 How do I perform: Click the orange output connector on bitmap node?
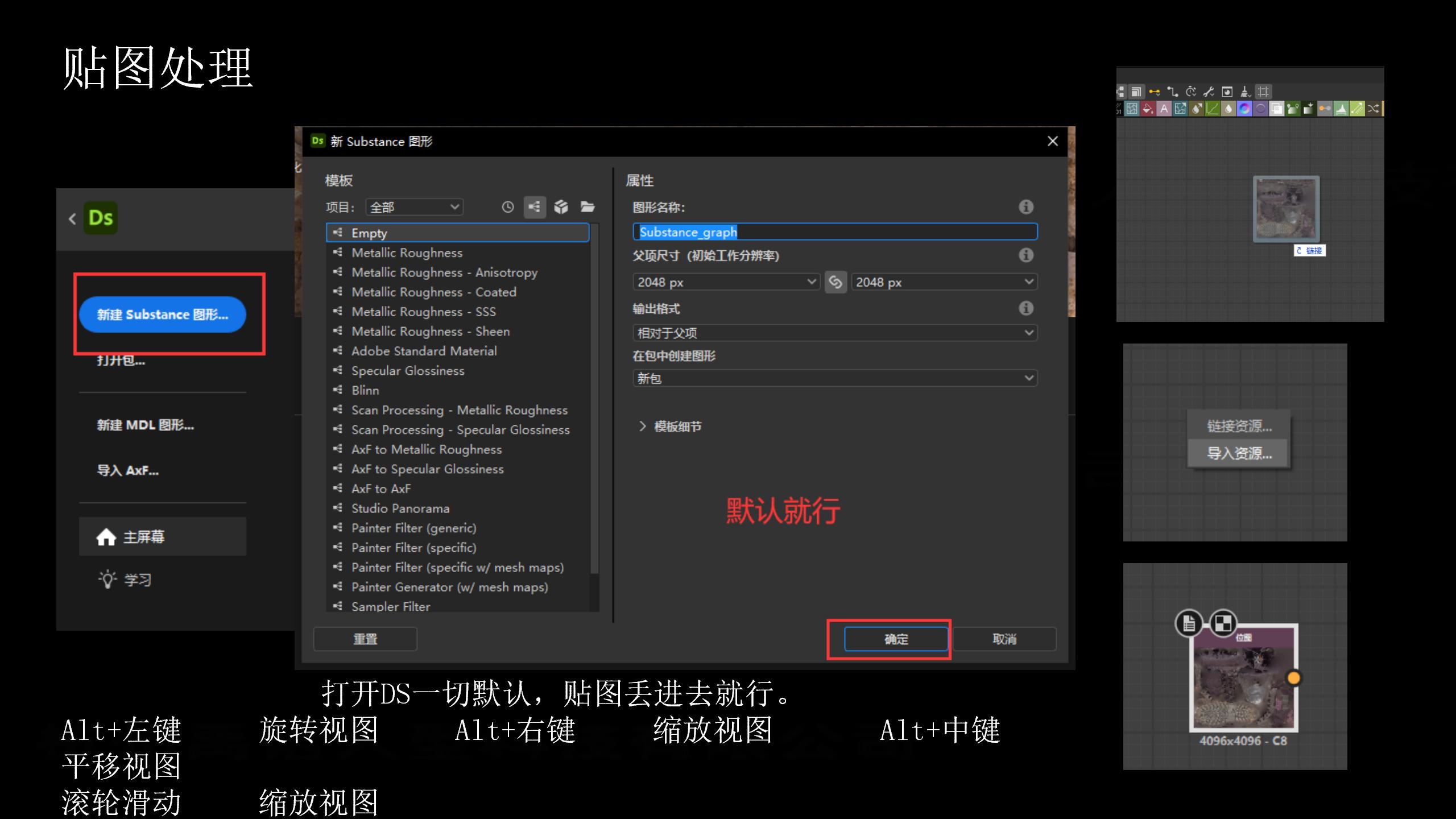[1294, 678]
